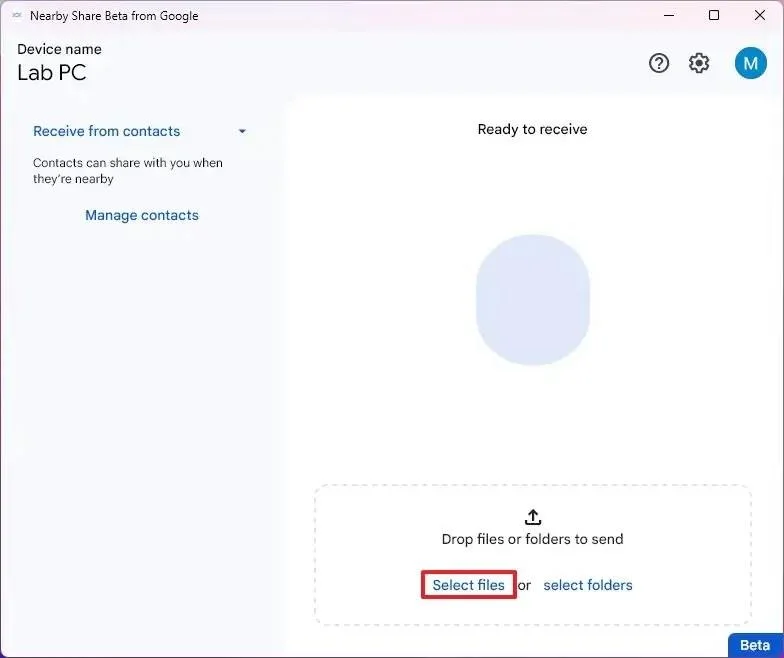Image resolution: width=784 pixels, height=658 pixels.
Task: Open settings via the gear icon
Action: (x=698, y=64)
